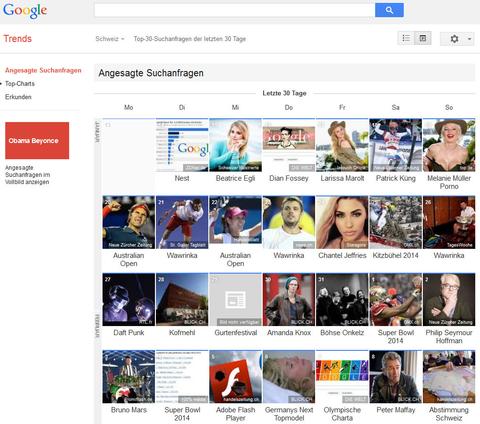Click the Trends heading link

[x=17, y=39]
